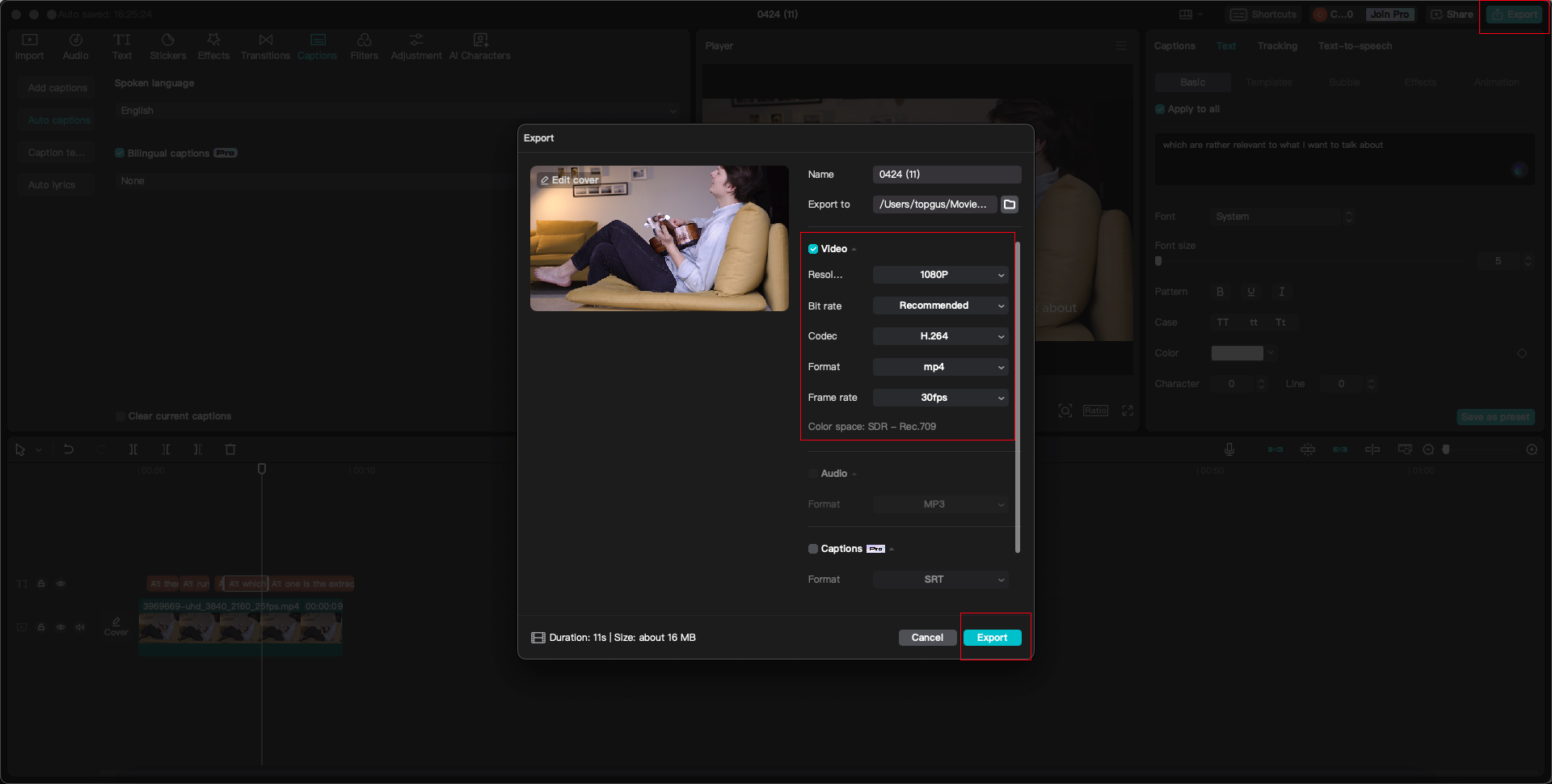The width and height of the screenshot is (1552, 784).
Task: Open the Transitions panel
Action: [x=265, y=46]
